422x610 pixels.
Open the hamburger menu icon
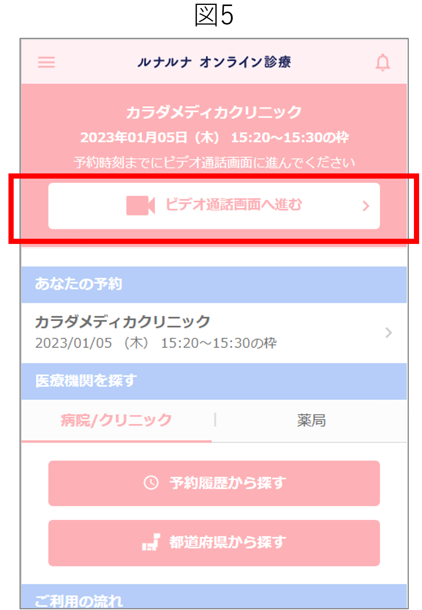pyautogui.click(x=46, y=62)
